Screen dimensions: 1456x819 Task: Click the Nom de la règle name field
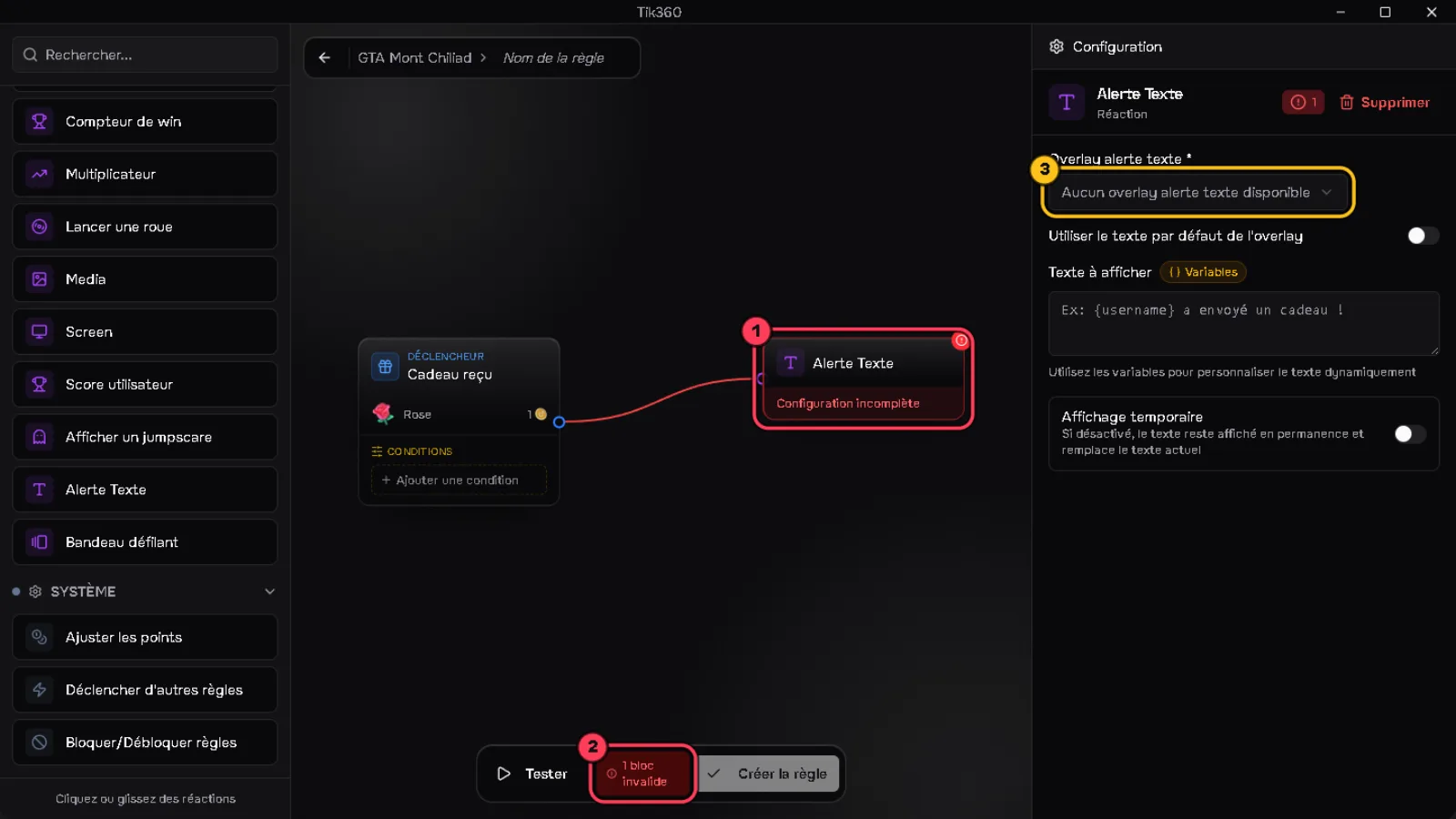coord(553,57)
